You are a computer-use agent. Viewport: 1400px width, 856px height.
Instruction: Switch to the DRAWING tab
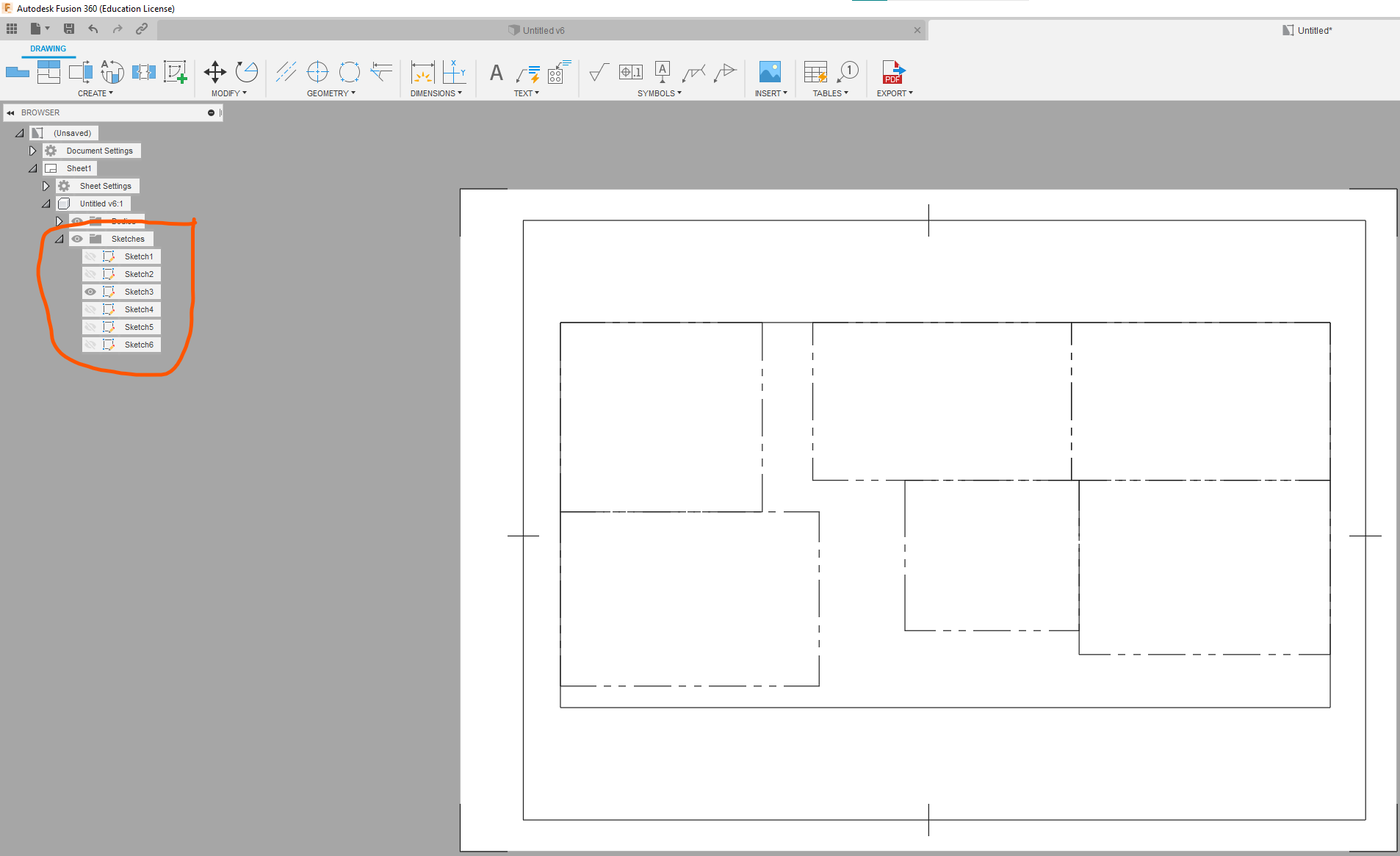tap(48, 48)
